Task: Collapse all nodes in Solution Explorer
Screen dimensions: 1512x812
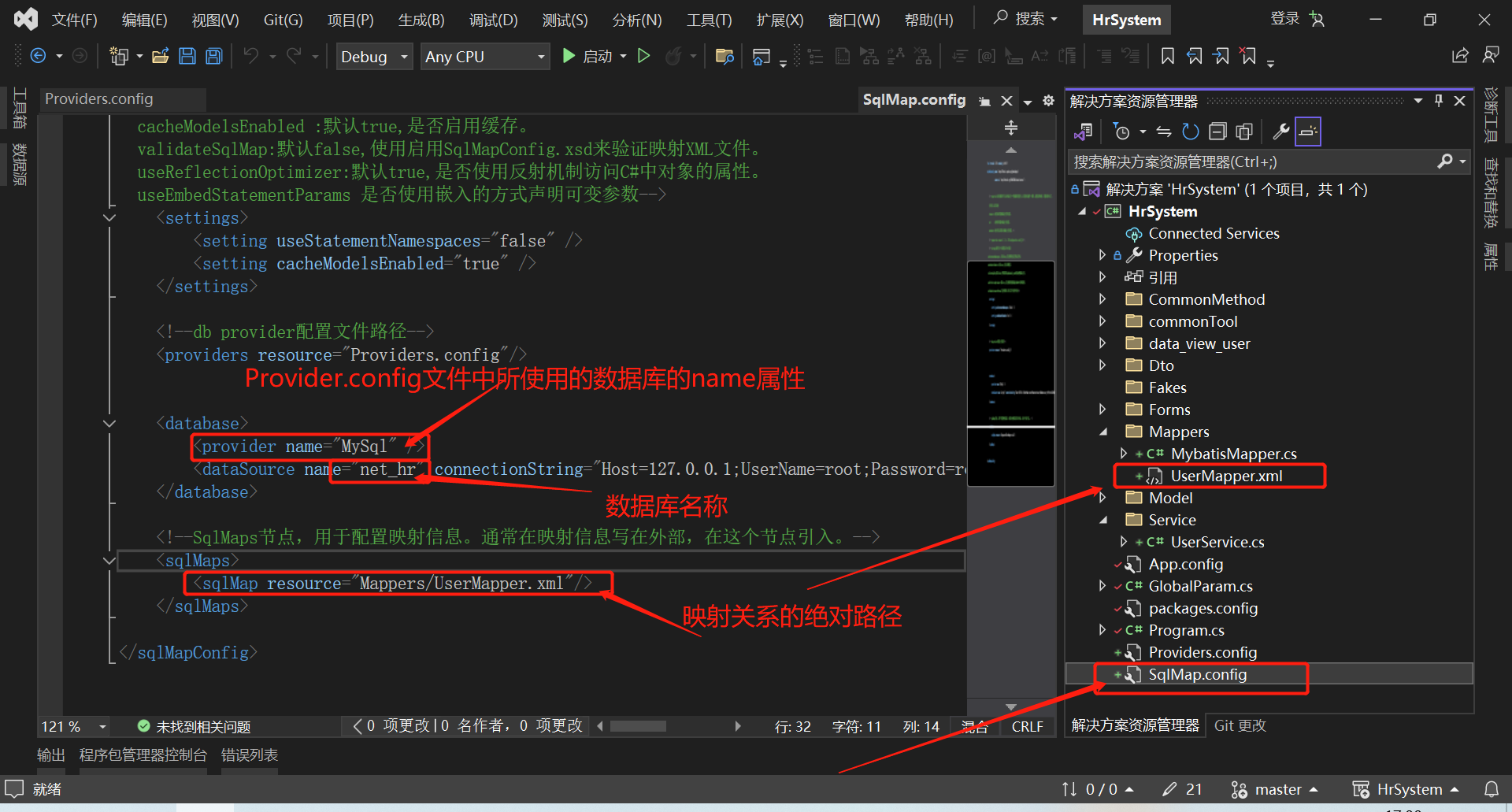Action: click(1217, 132)
